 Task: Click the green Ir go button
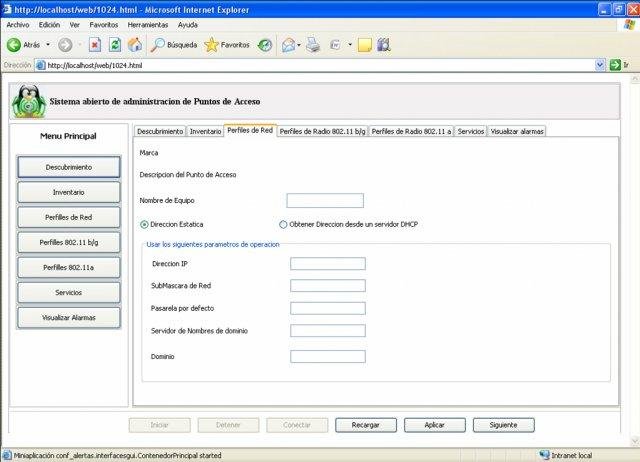(x=615, y=65)
